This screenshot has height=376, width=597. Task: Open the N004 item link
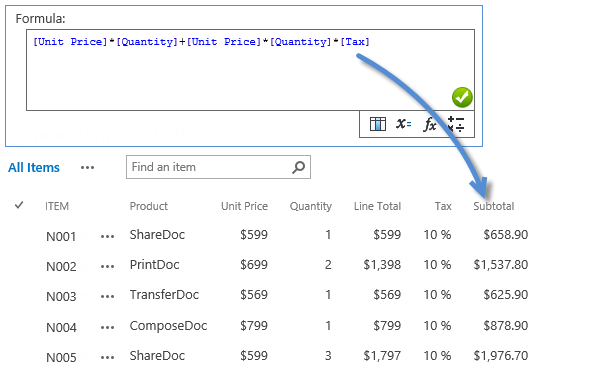click(x=61, y=327)
